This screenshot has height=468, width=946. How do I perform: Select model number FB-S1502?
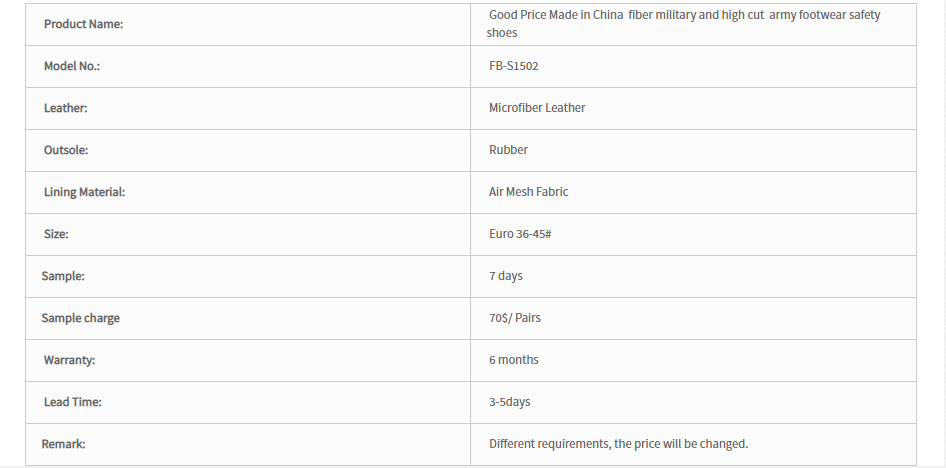[513, 66]
